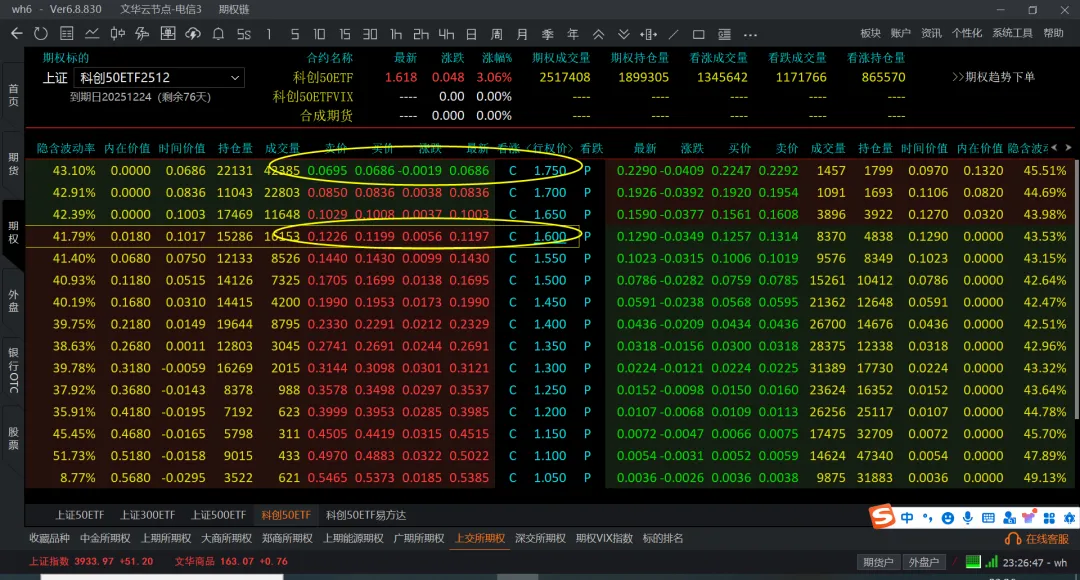Click the Sogou microphone voice input icon
The width and height of the screenshot is (1080, 580).
tap(968, 518)
